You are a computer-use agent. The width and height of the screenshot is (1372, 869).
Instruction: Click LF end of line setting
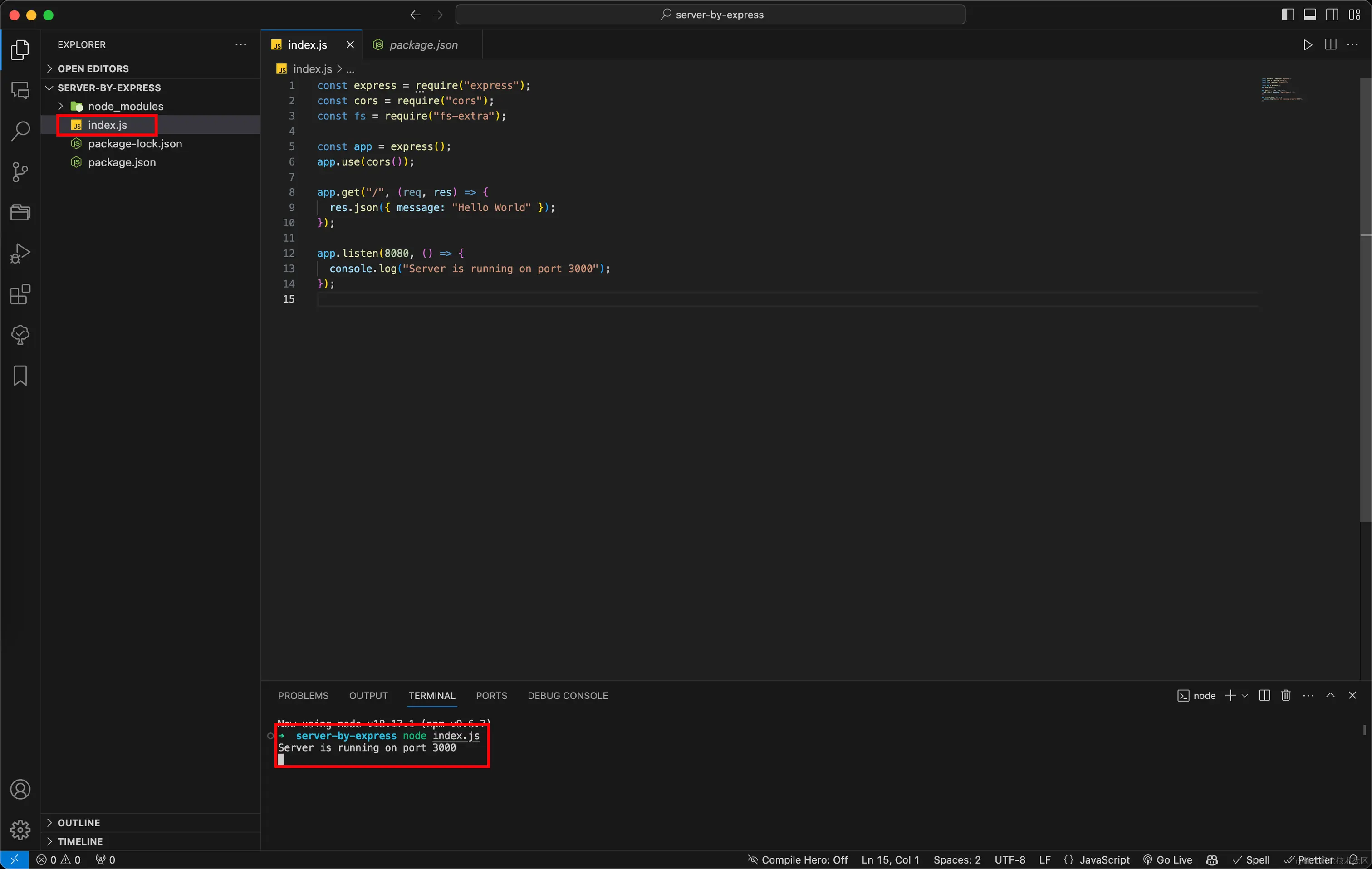pos(1044,859)
